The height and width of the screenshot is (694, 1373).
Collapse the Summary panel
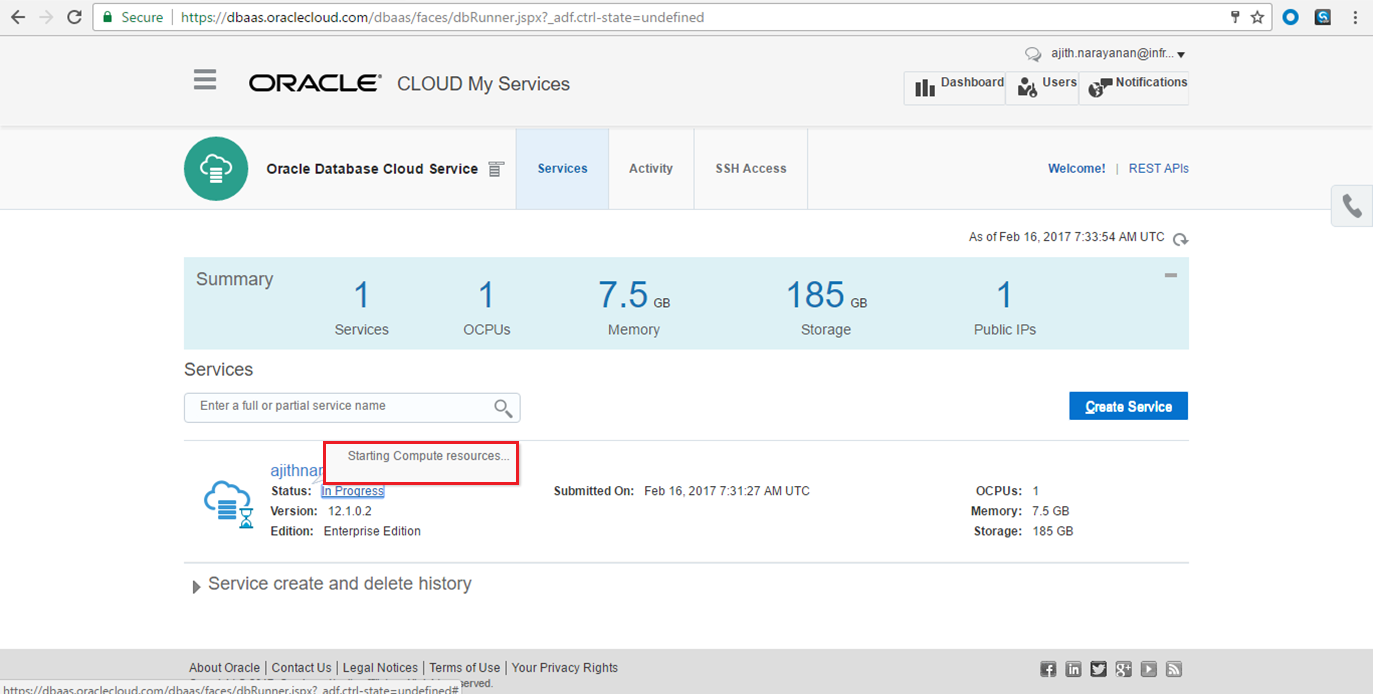point(1170,275)
